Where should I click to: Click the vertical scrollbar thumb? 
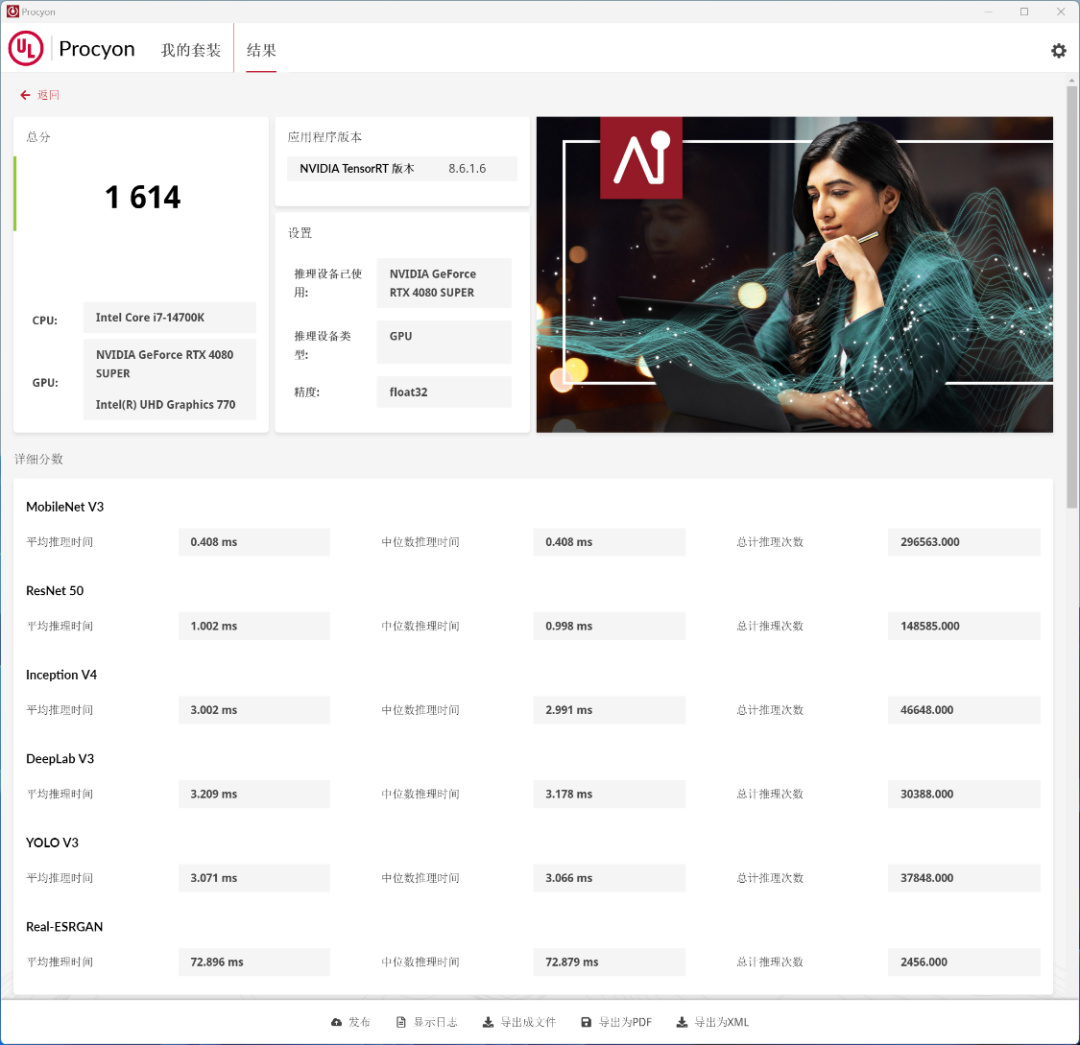click(1072, 298)
